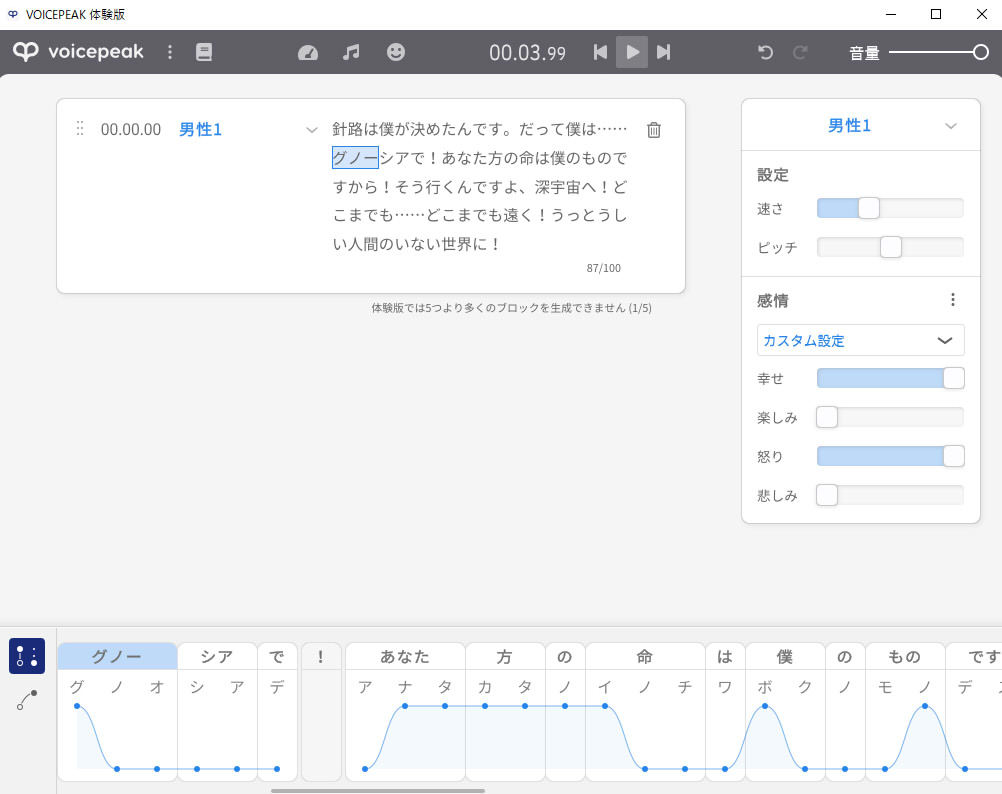The height and width of the screenshot is (794, 1002).
Task: Click the horizontal scrollbar at bottom
Action: [378, 790]
